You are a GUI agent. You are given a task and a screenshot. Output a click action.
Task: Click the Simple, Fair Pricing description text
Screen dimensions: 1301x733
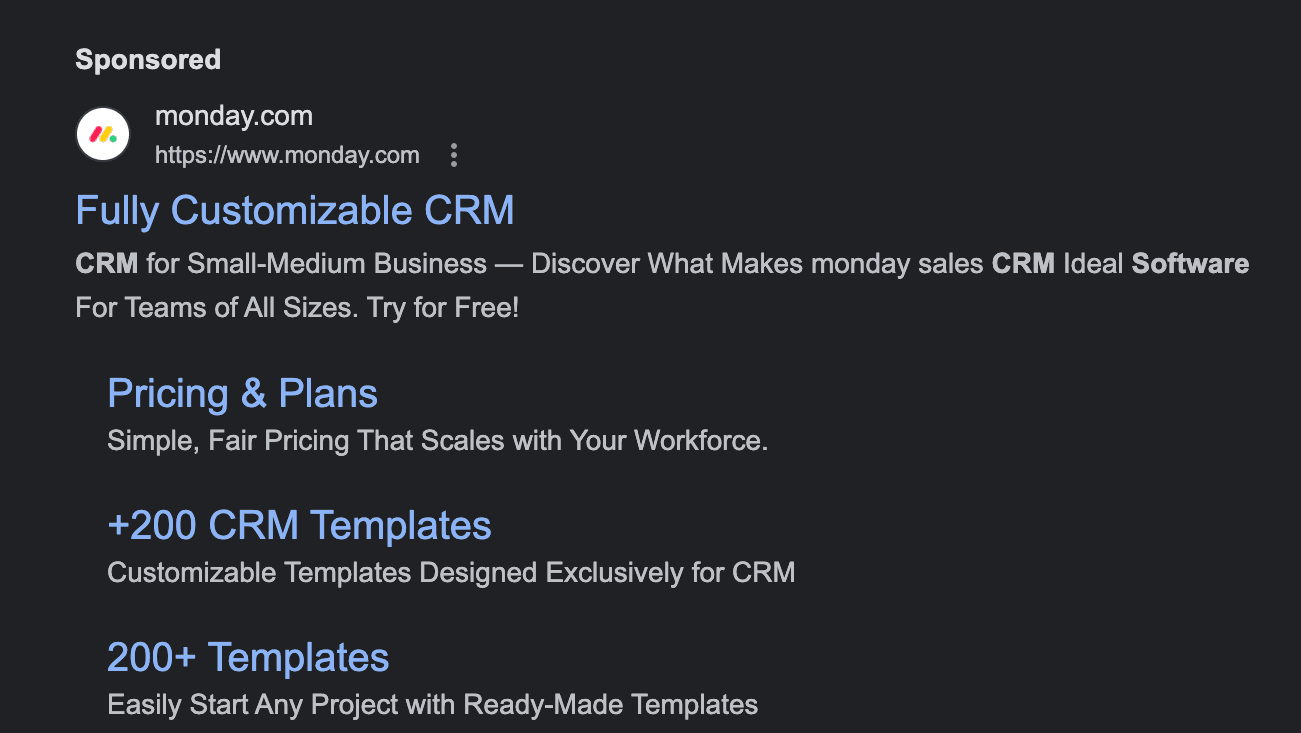tap(437, 440)
